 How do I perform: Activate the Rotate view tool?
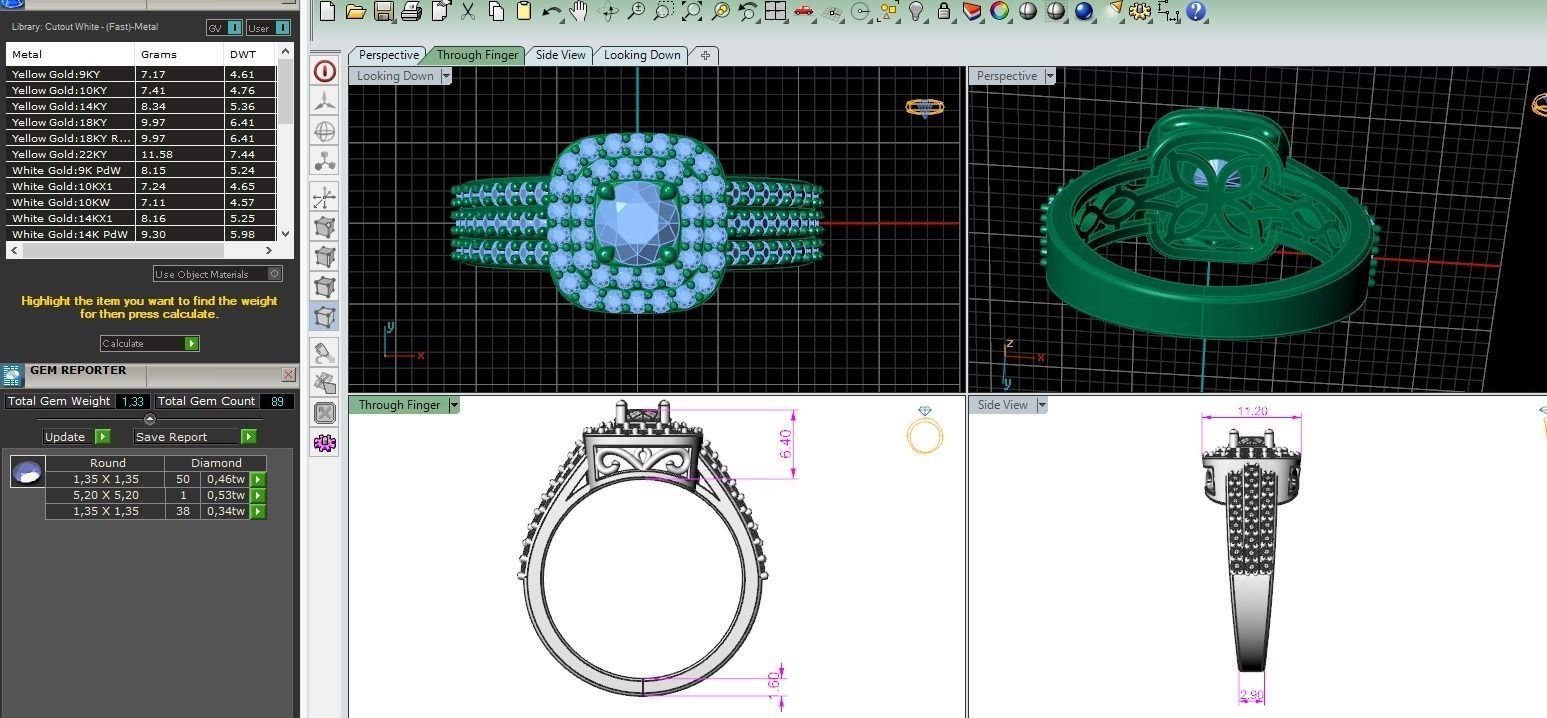(608, 12)
